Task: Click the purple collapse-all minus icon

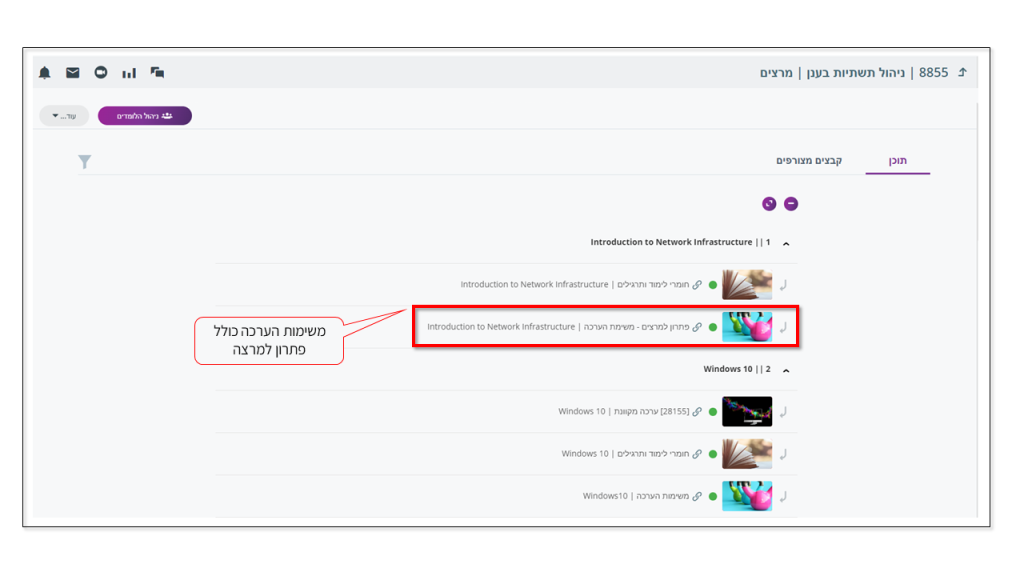Action: [791, 204]
